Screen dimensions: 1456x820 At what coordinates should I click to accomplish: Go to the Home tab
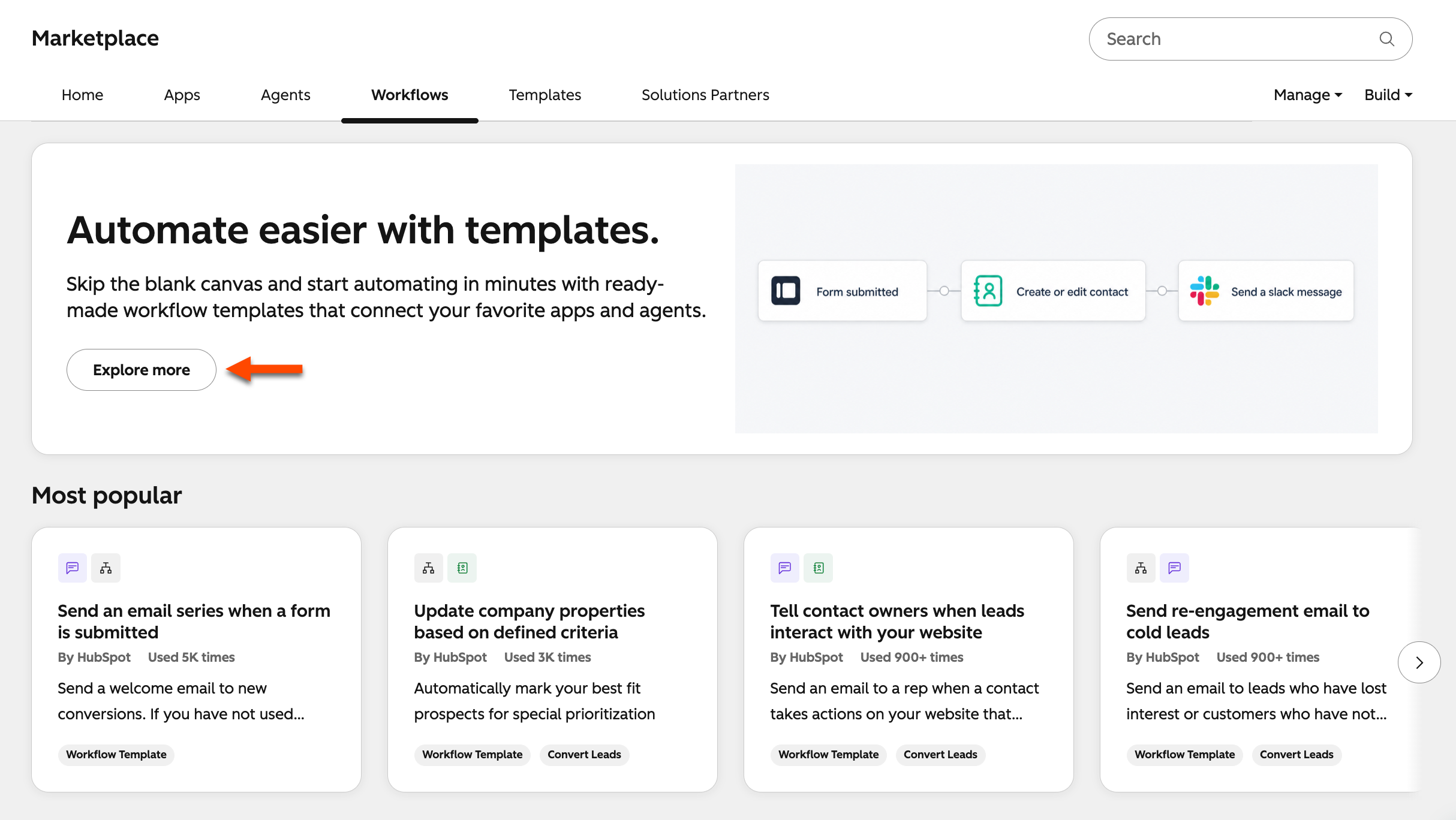click(82, 95)
